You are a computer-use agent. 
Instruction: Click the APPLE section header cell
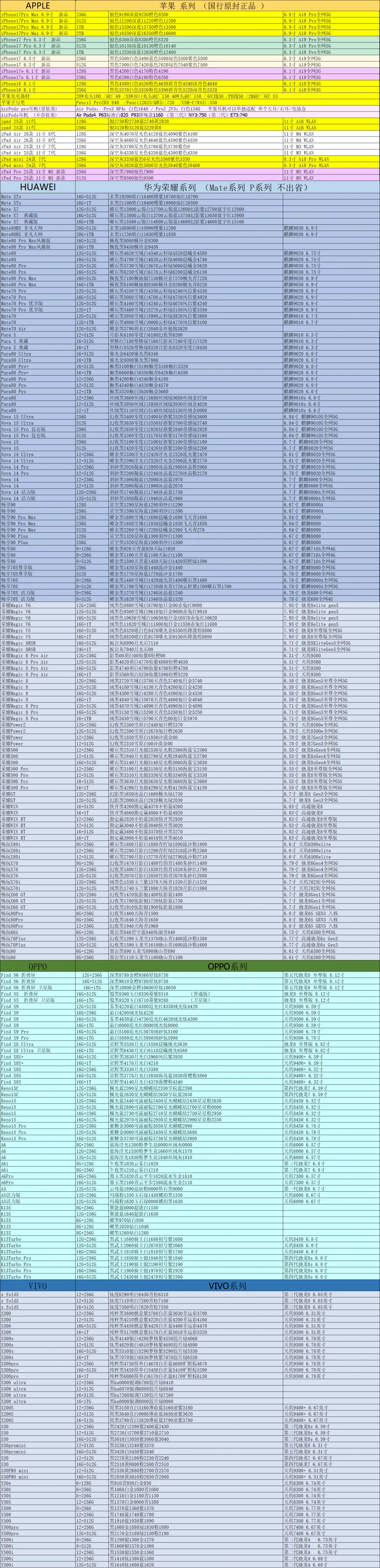coord(38,6)
